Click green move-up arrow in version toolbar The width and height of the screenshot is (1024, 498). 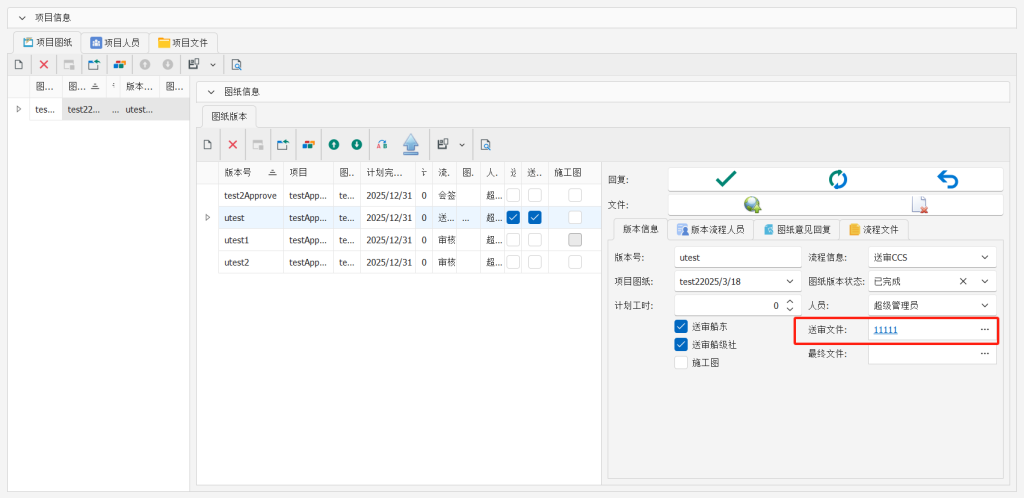[x=333, y=144]
